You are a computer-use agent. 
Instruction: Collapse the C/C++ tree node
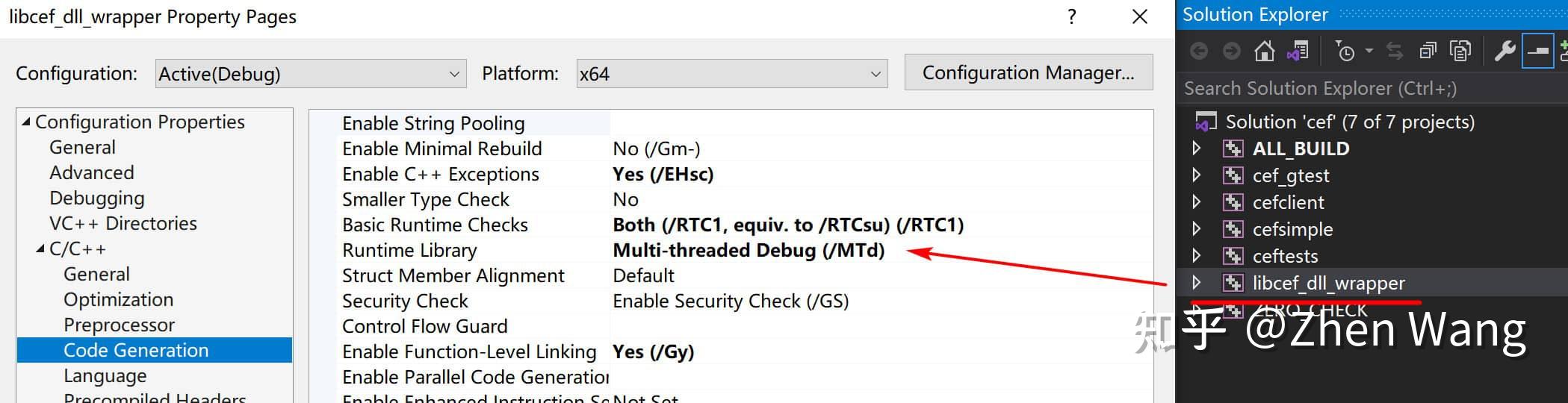[x=40, y=249]
